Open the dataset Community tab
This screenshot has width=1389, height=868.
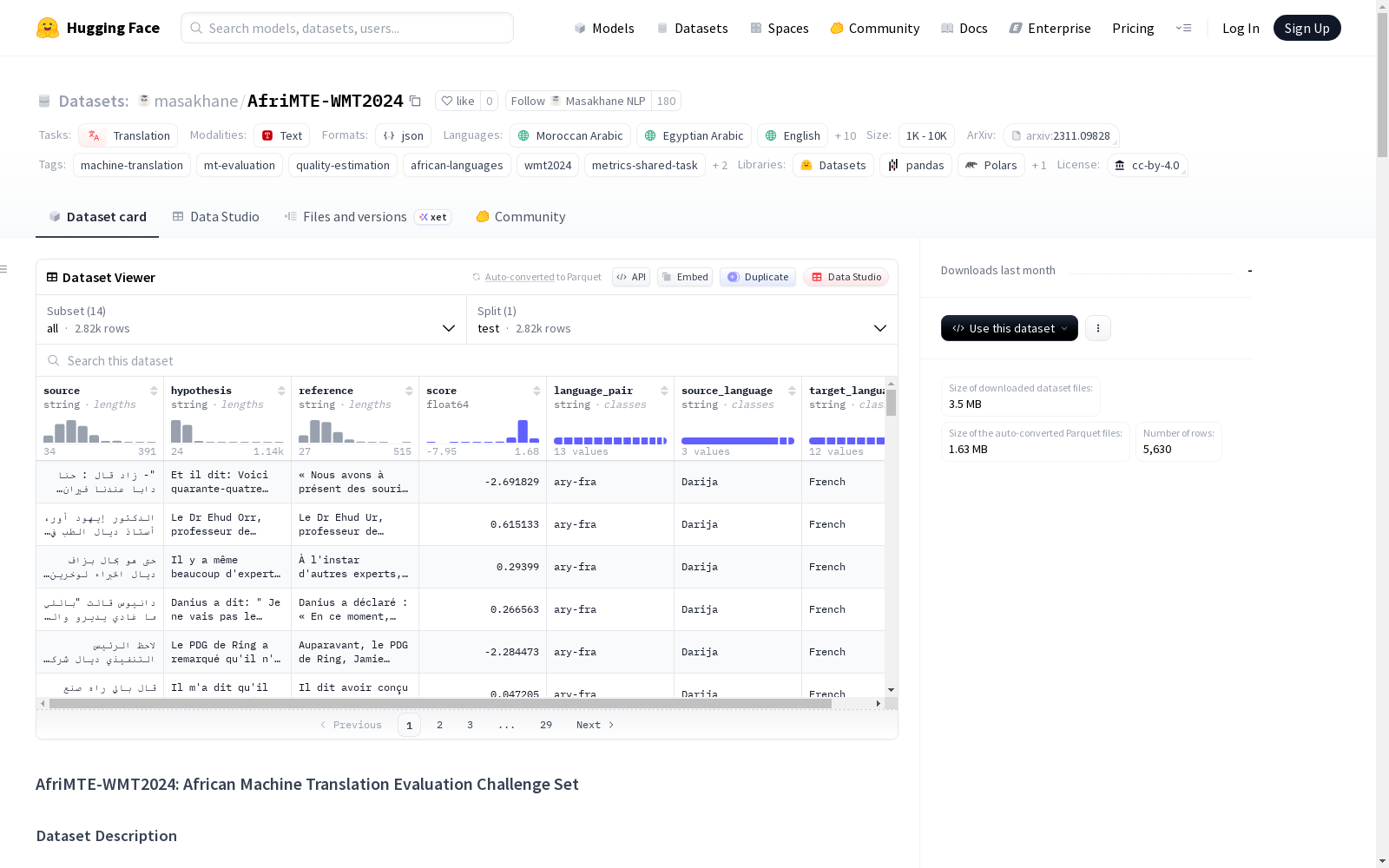click(x=520, y=217)
